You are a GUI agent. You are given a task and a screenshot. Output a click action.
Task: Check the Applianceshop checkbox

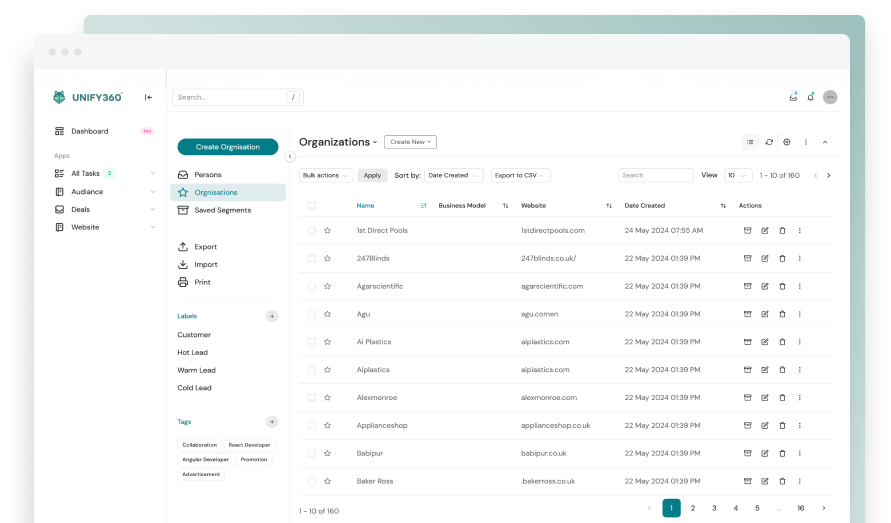tap(312, 426)
